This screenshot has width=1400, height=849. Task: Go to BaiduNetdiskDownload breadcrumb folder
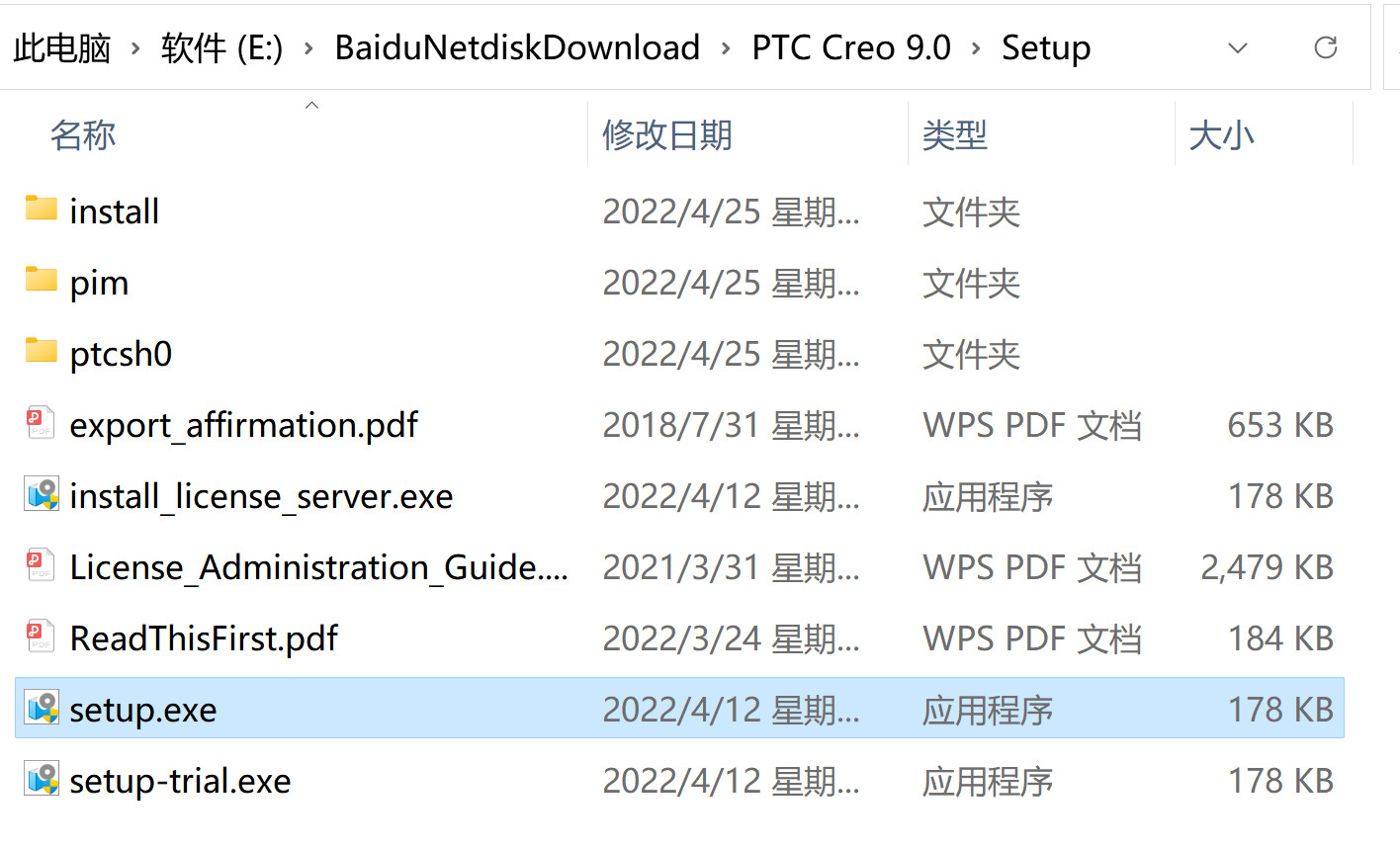(x=517, y=47)
